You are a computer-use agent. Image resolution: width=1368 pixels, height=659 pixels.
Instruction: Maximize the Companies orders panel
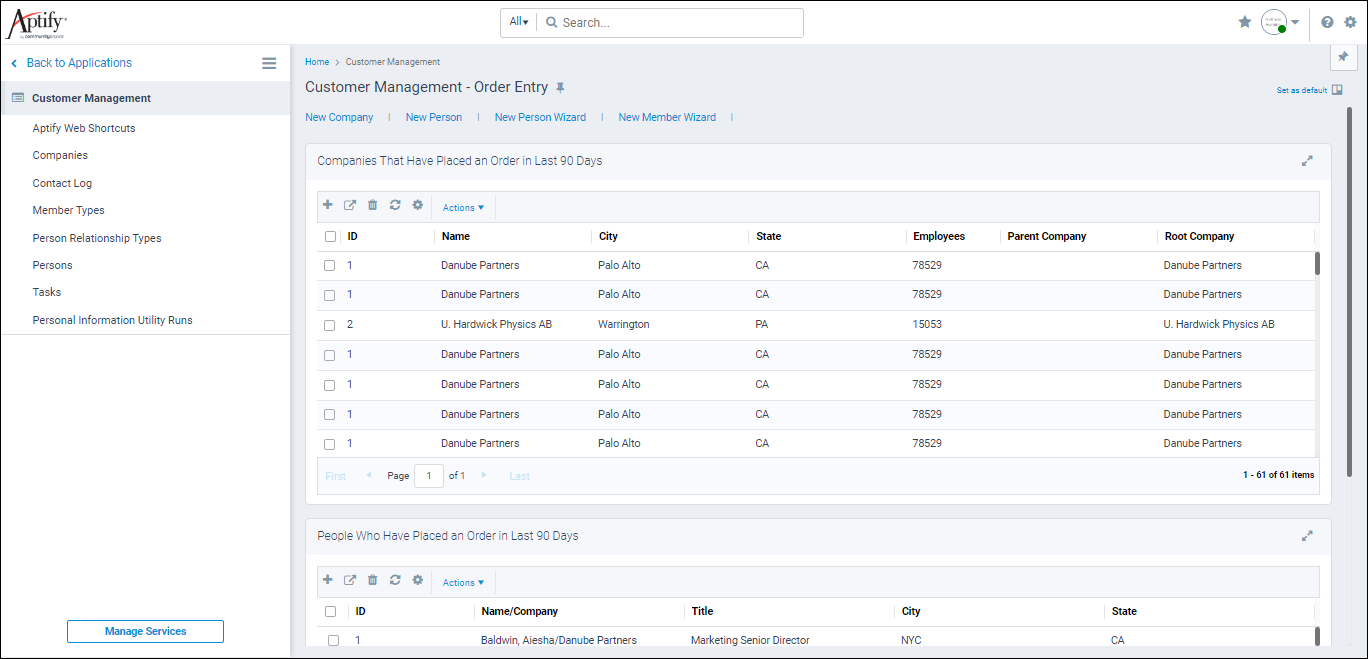tap(1307, 160)
